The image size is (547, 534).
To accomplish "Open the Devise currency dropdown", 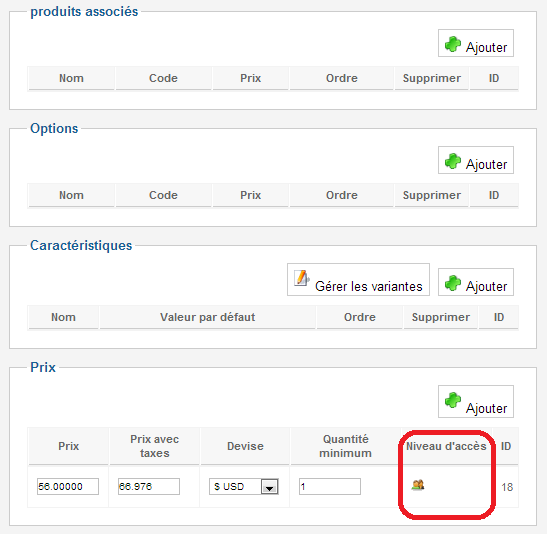I will (243, 486).
